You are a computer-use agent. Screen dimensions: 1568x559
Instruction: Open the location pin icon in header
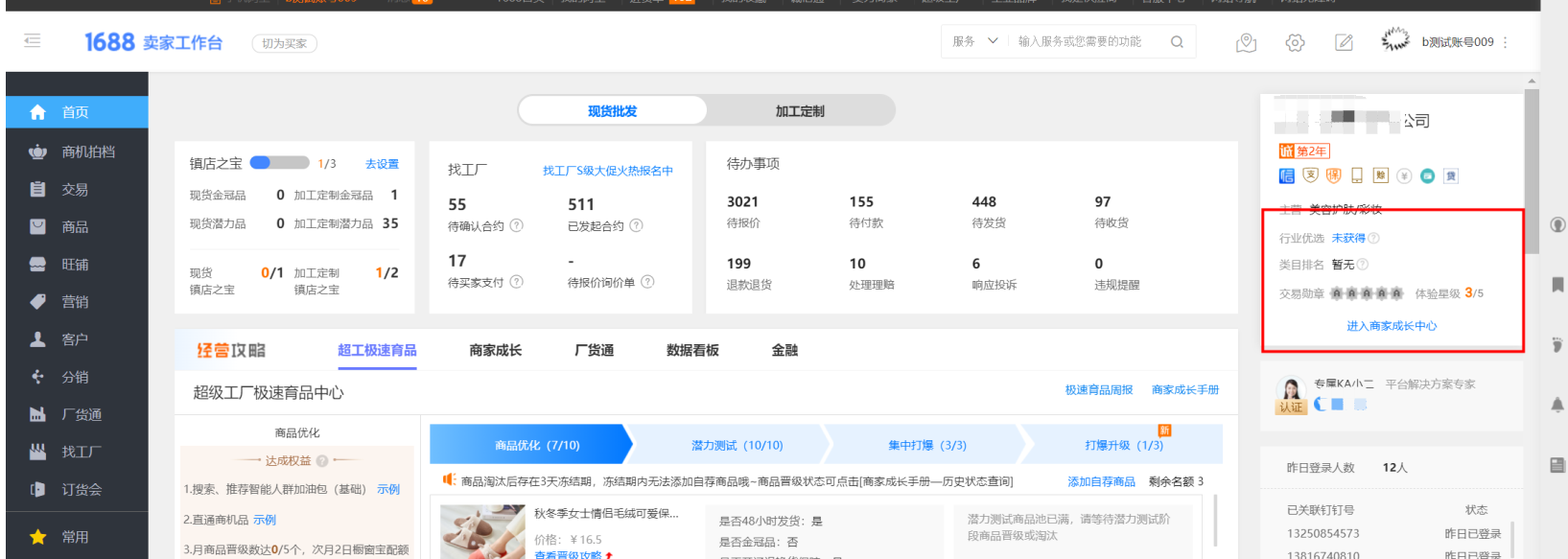click(1246, 42)
